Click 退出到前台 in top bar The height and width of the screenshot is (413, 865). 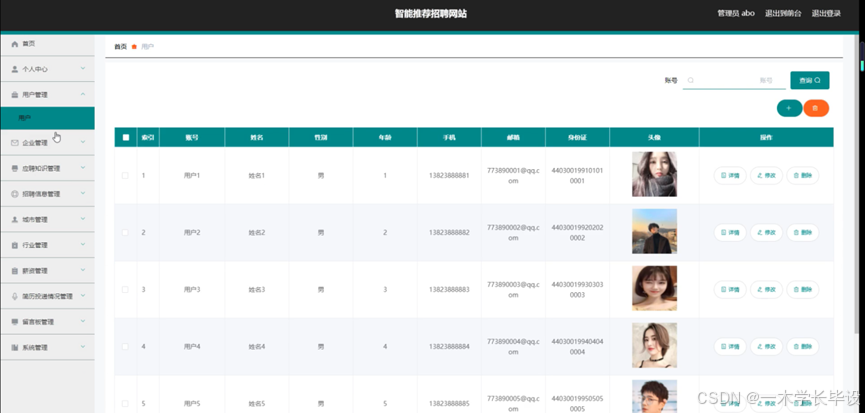(x=783, y=13)
